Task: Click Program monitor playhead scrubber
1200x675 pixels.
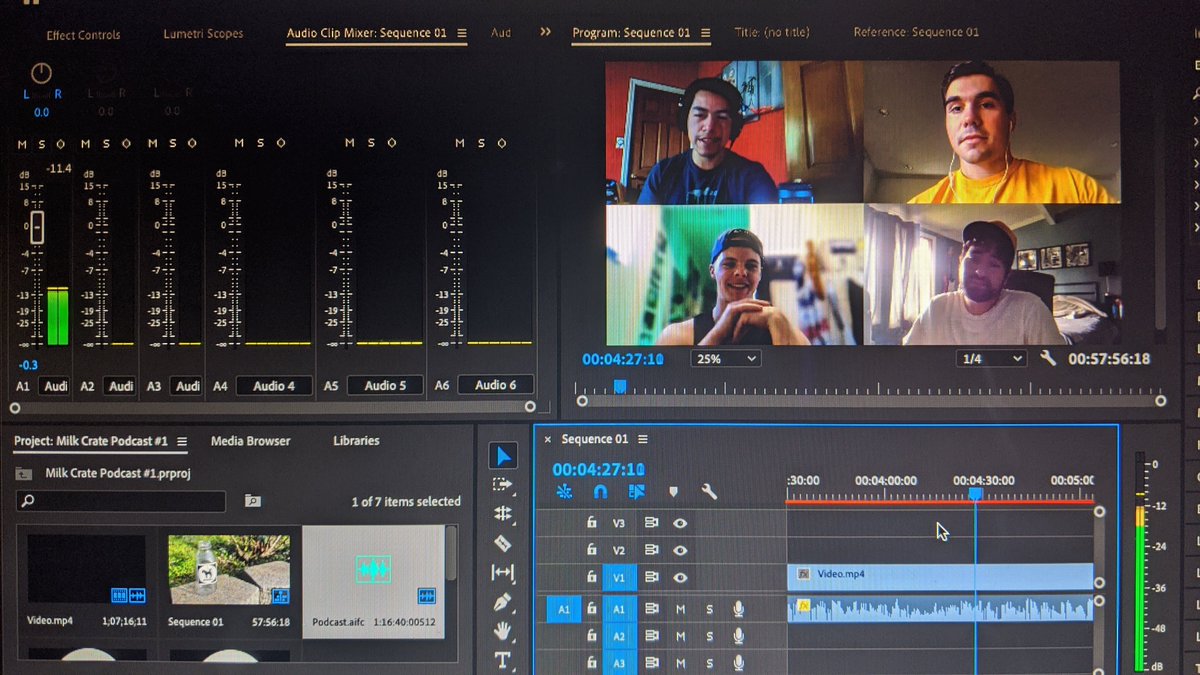Action: (x=619, y=386)
